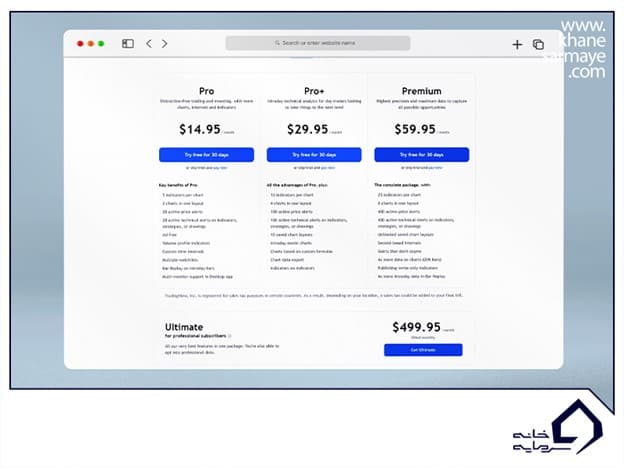Go forward with the right arrow
This screenshot has height=468, width=624.
164,43
